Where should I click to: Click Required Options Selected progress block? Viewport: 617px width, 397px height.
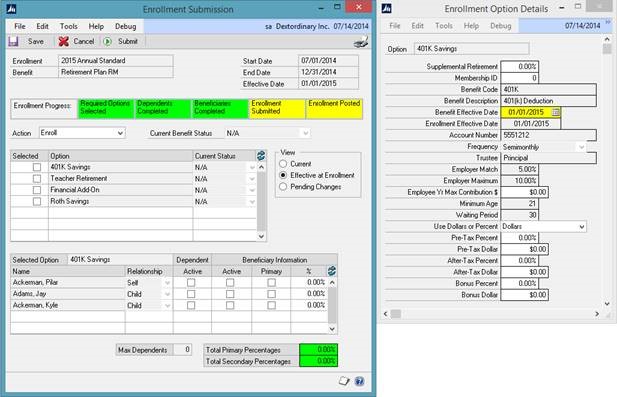coord(106,108)
